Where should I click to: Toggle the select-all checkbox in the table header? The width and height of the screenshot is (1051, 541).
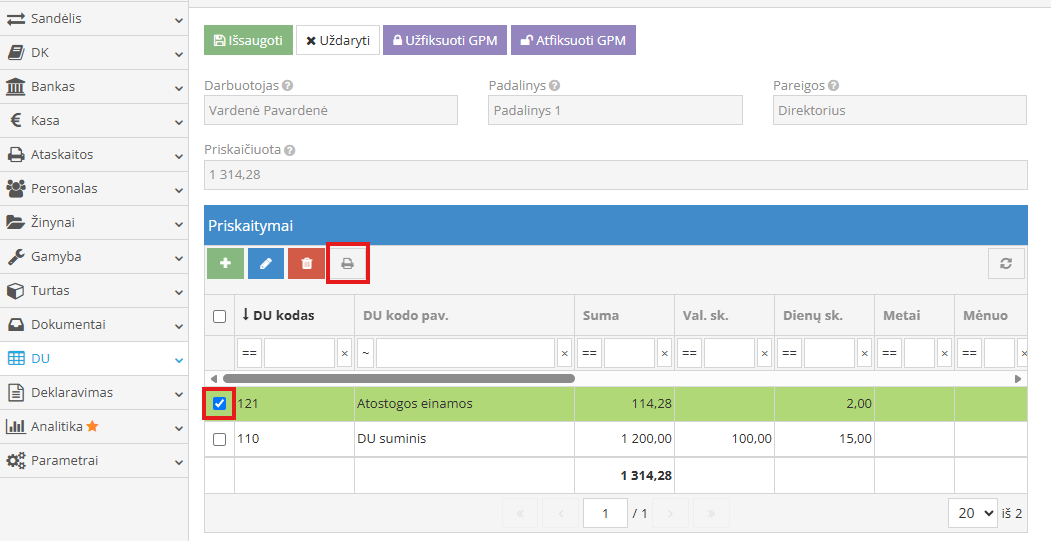(219, 316)
